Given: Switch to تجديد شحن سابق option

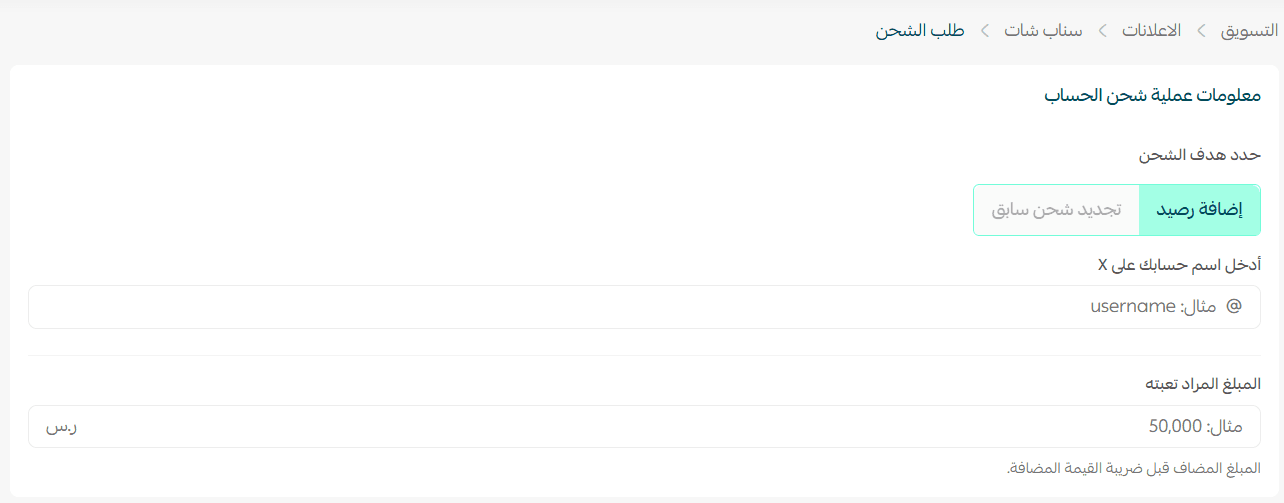Looking at the screenshot, I should (1056, 210).
